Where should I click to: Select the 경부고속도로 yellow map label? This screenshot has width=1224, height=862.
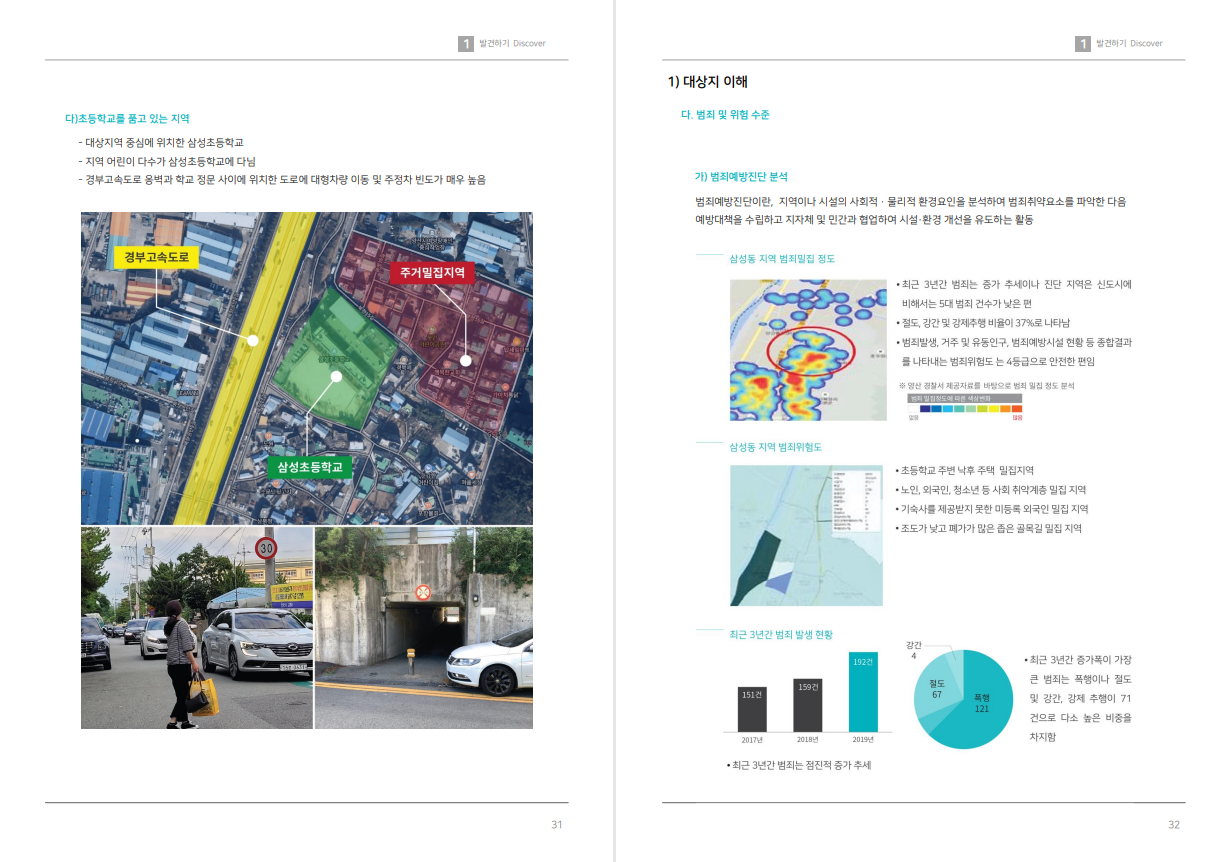(157, 258)
